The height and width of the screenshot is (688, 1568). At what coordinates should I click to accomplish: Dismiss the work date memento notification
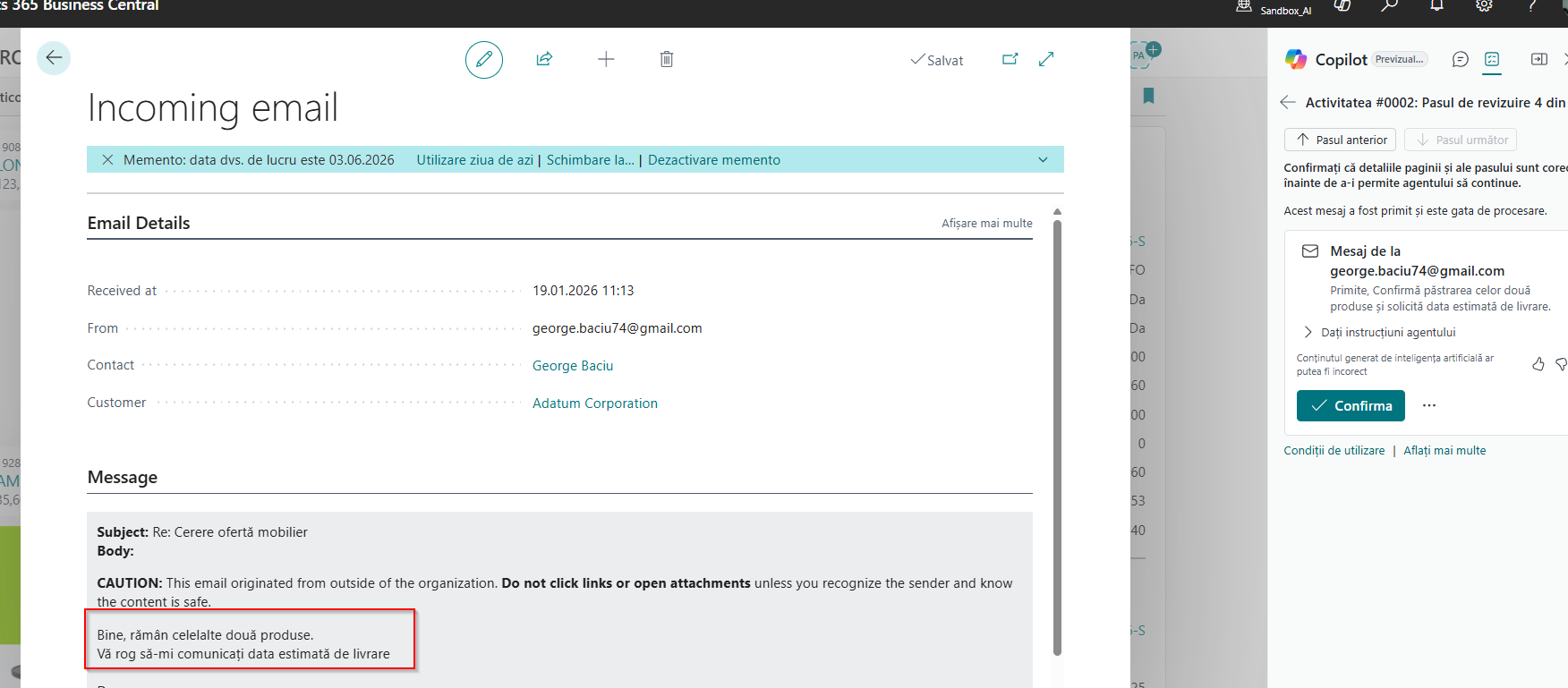click(107, 160)
